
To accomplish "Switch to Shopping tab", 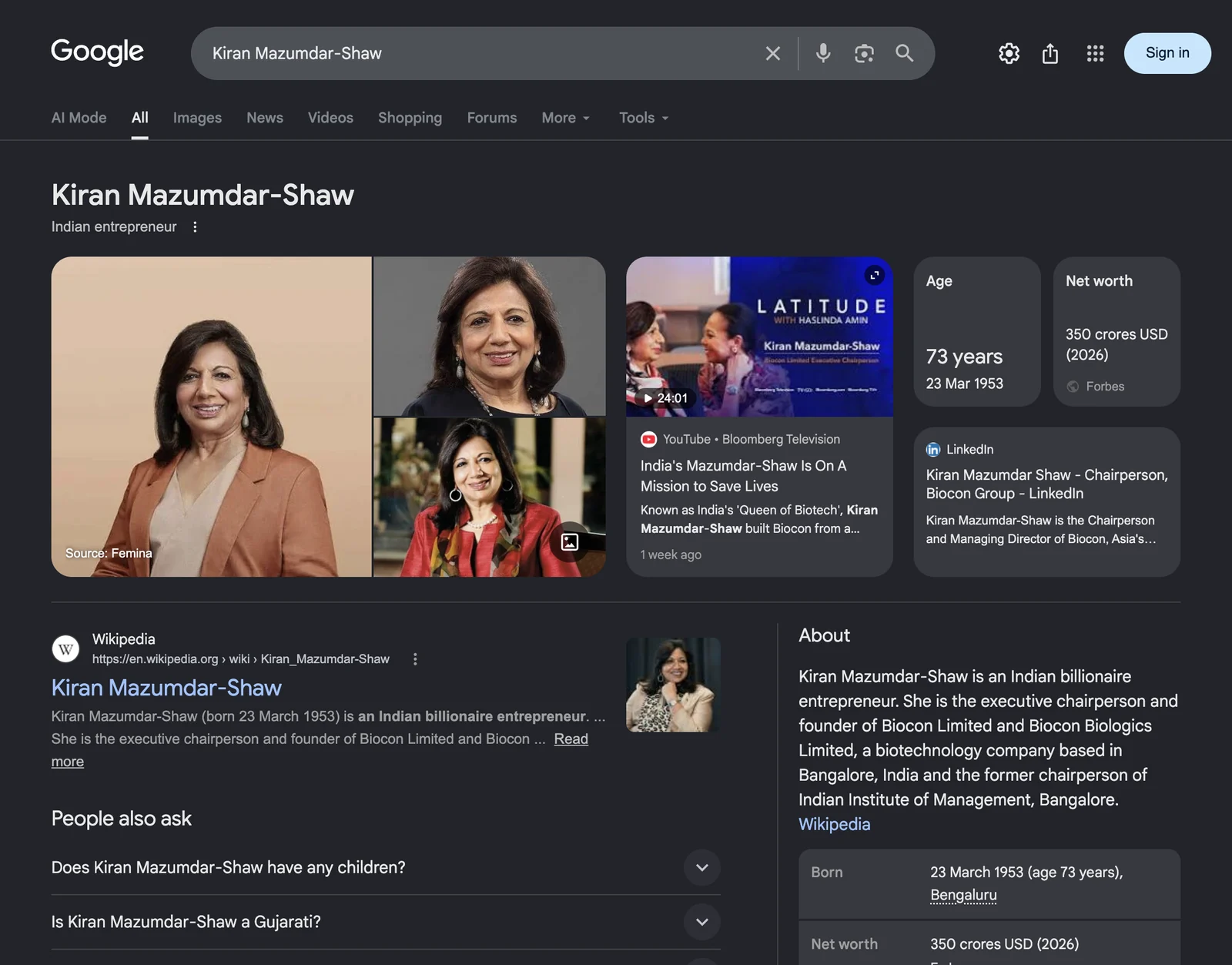I will pos(410,118).
